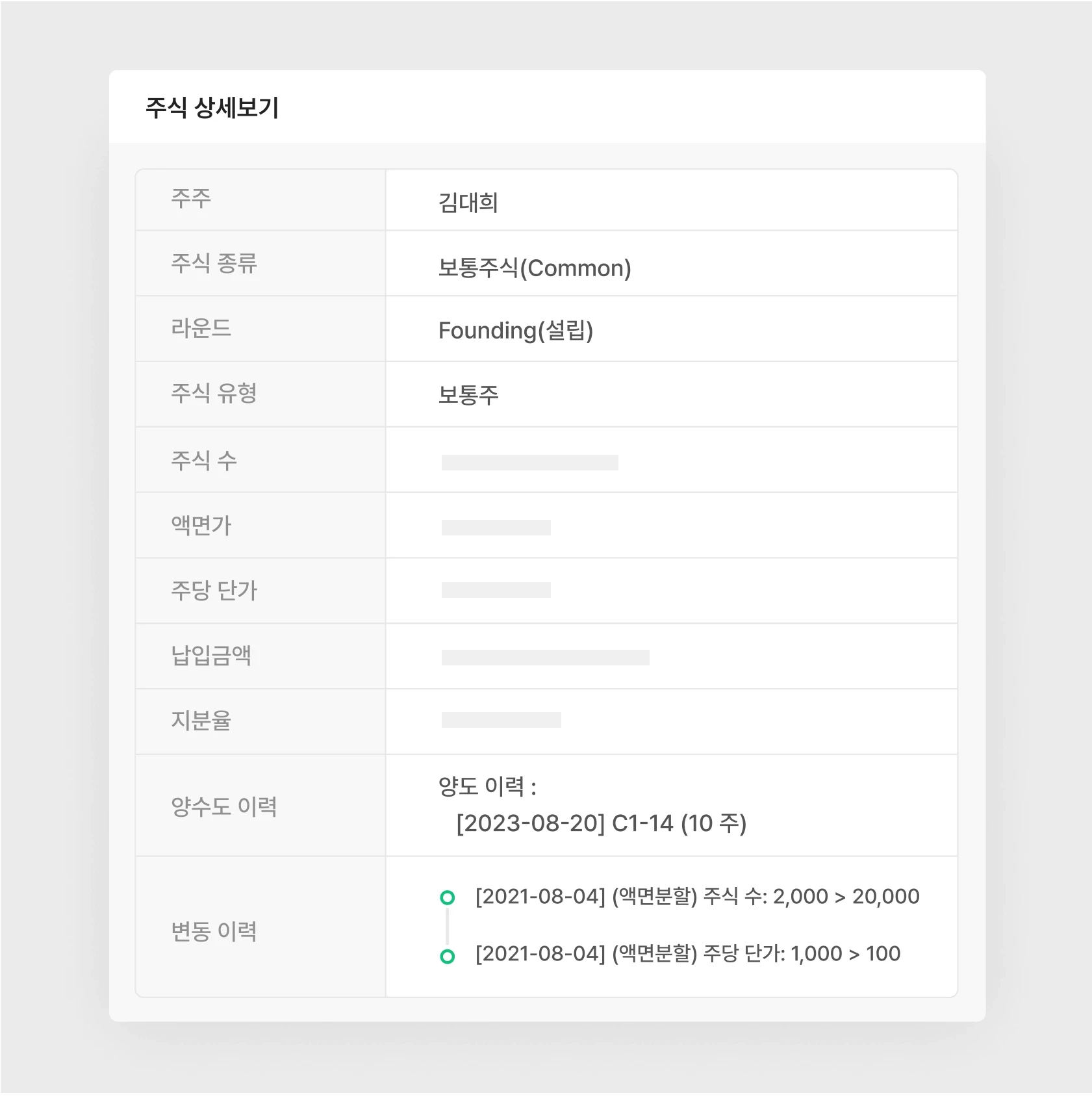This screenshot has height=1104, width=1092.
Task: Select the hidden 주당 단가 value area
Action: (x=497, y=590)
